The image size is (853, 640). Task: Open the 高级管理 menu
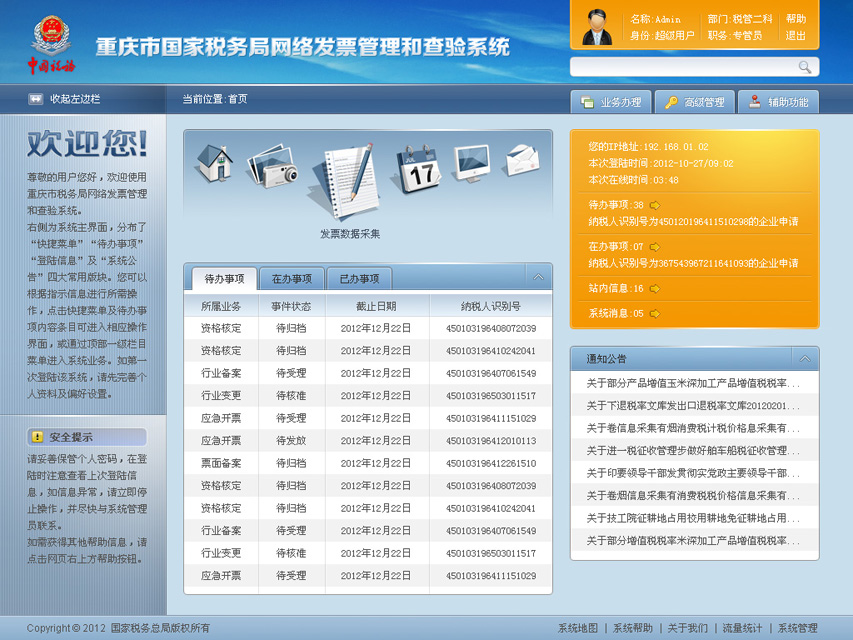[x=695, y=102]
